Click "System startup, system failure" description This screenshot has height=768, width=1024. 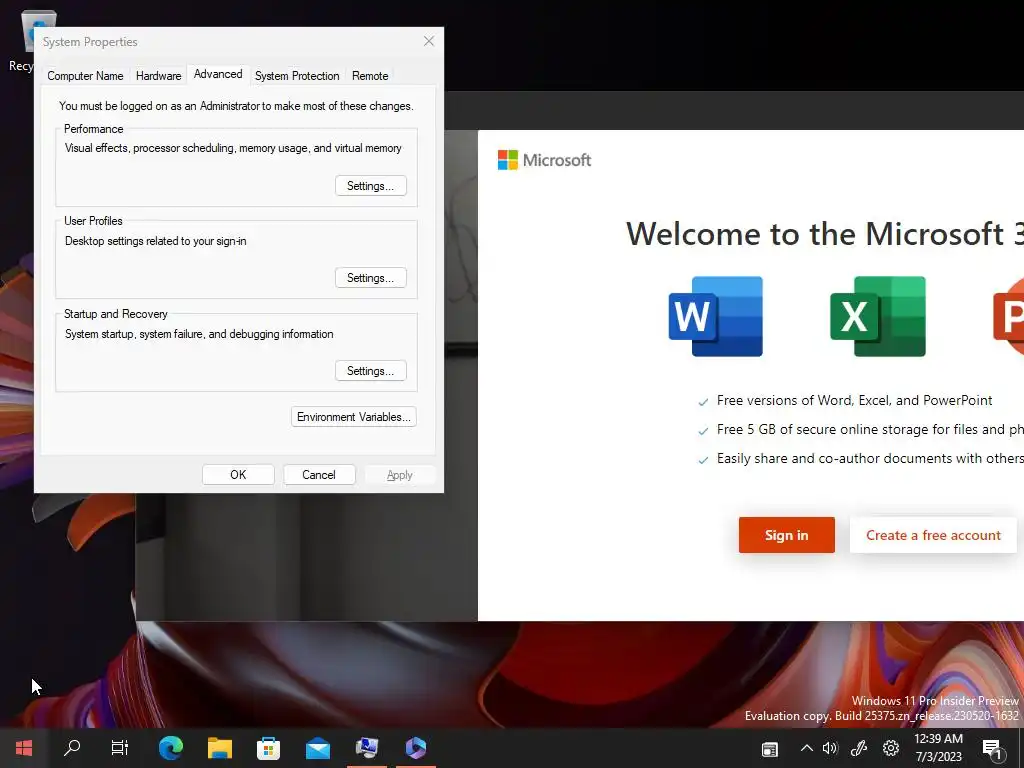pyautogui.click(x=199, y=334)
